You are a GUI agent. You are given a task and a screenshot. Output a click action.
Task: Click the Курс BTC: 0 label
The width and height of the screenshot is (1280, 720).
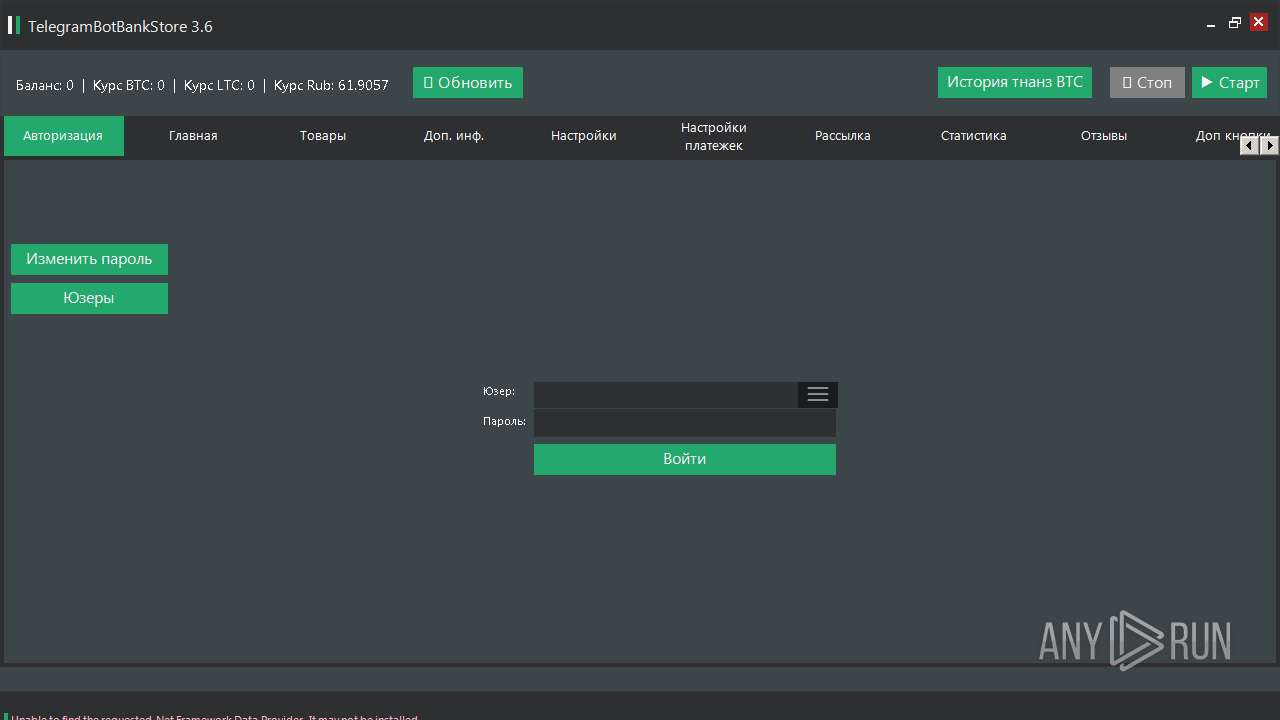click(129, 85)
